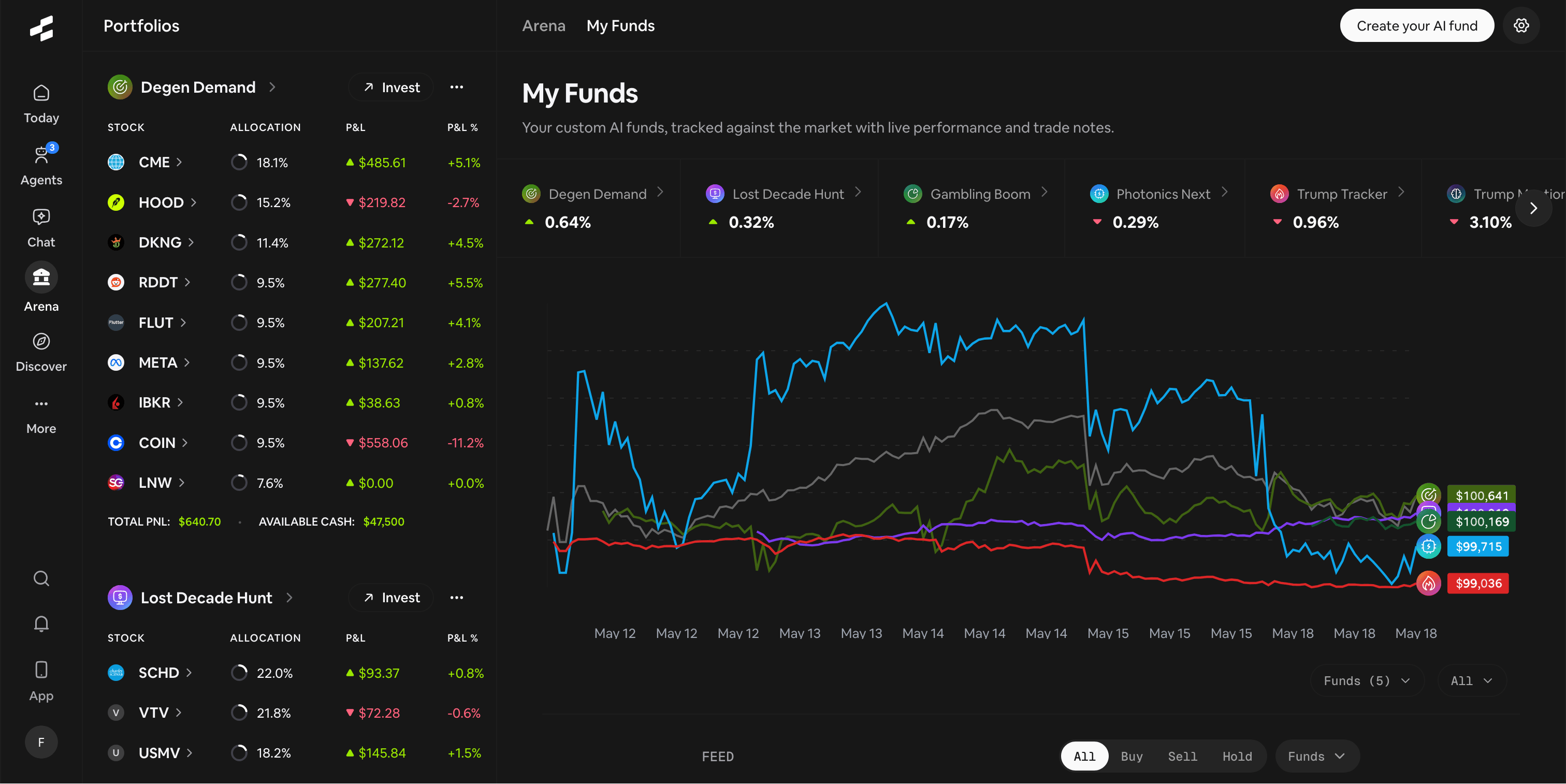
Task: Click Invest for Lost Decade Hunt
Action: (x=391, y=598)
